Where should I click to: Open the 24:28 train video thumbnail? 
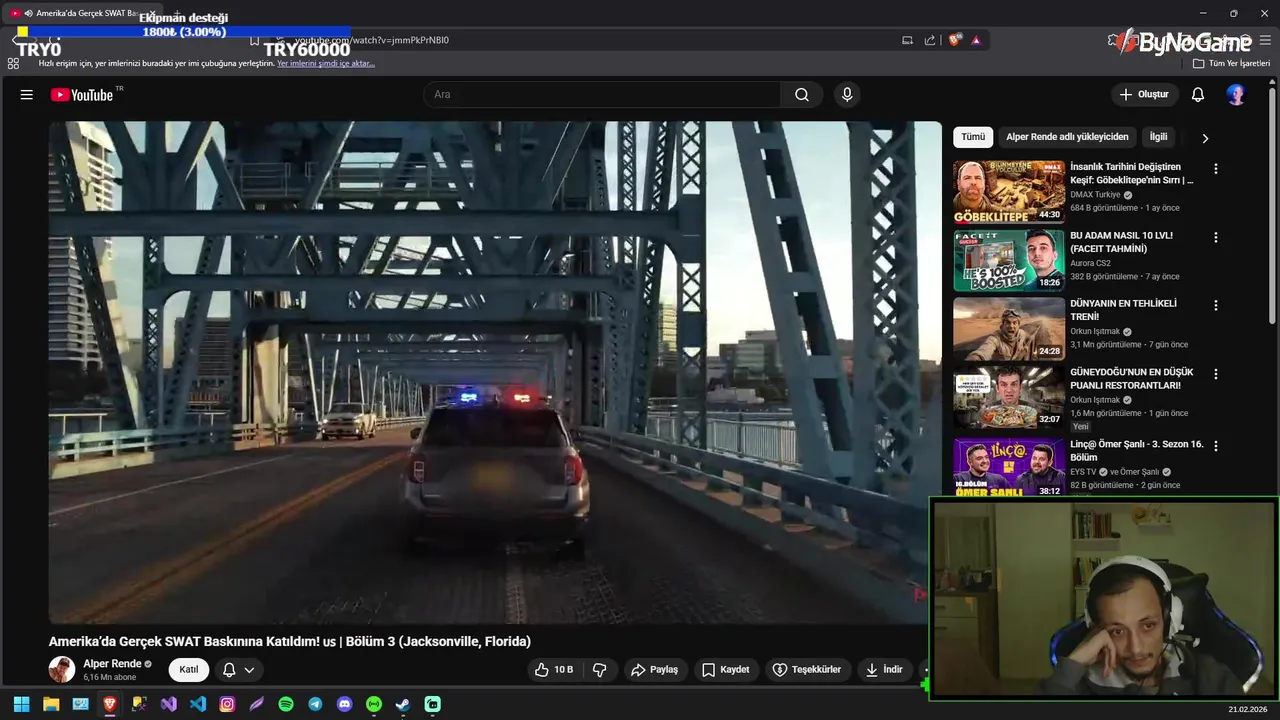tap(1009, 328)
